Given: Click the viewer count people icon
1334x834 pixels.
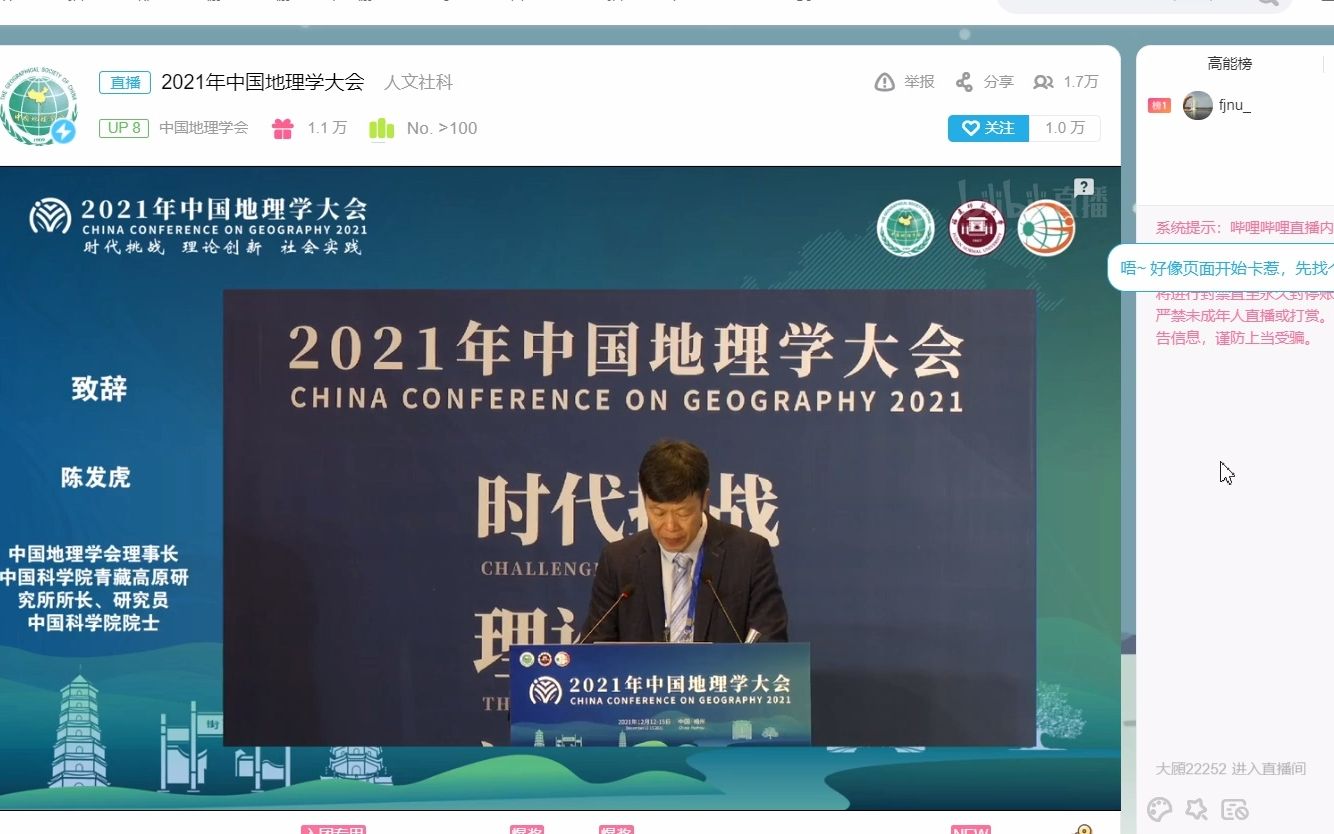Looking at the screenshot, I should tap(1043, 82).
